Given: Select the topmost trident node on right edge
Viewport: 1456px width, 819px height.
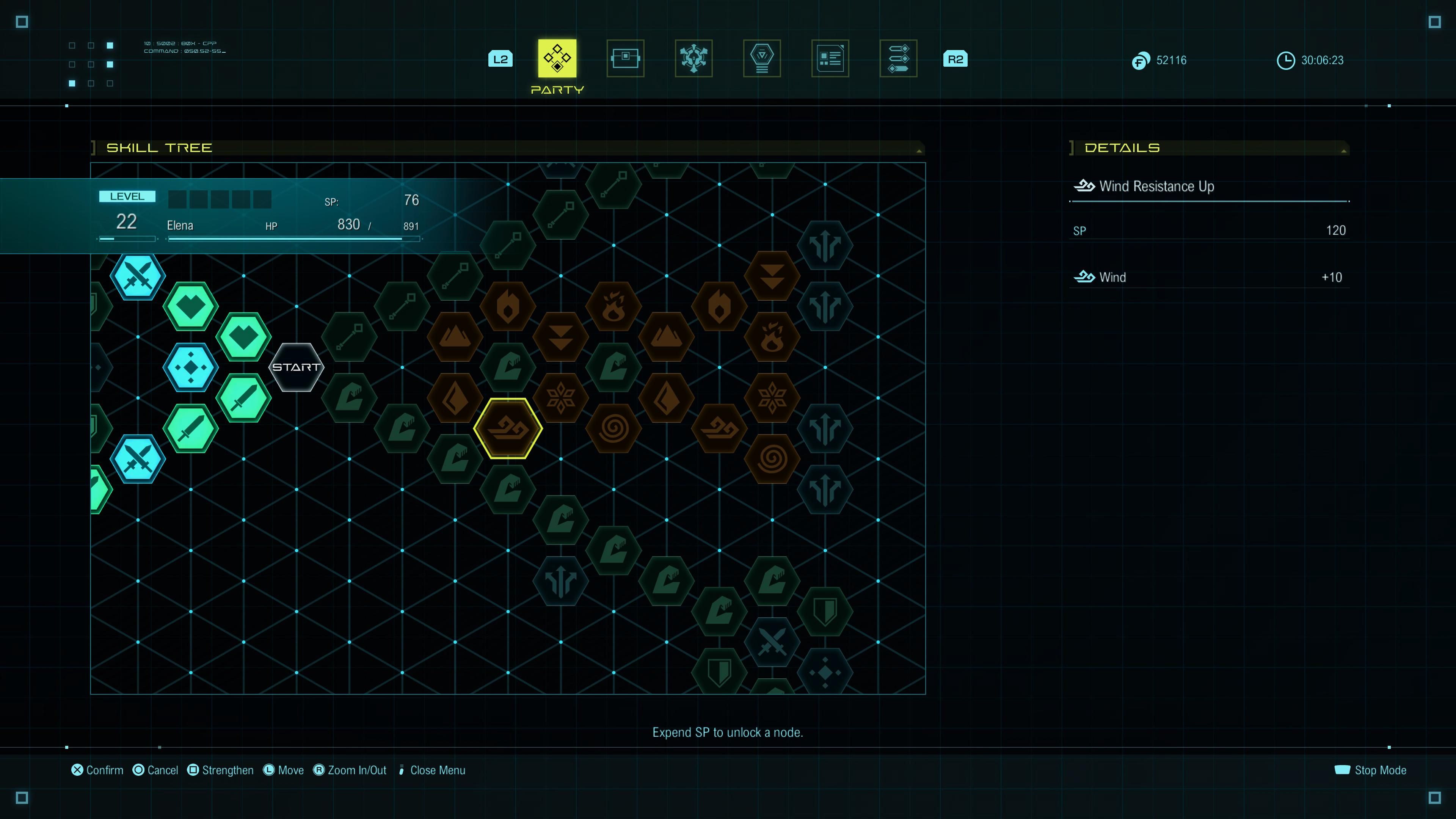Looking at the screenshot, I should click(x=825, y=245).
